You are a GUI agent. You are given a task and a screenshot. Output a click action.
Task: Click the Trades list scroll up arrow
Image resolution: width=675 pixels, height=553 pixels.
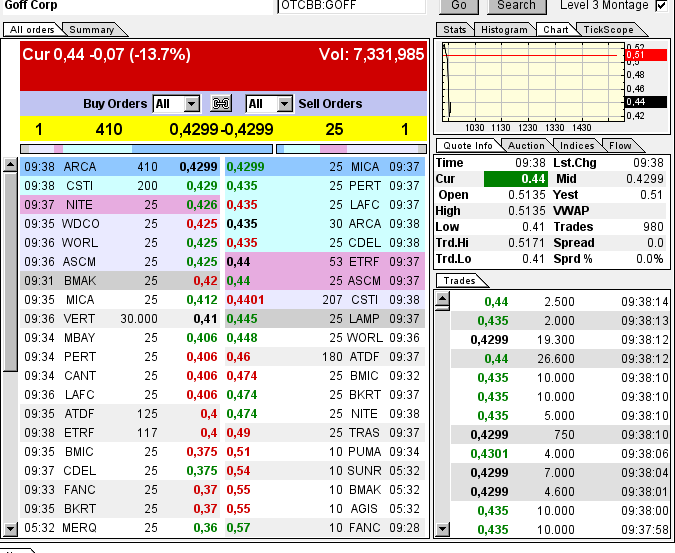click(x=443, y=298)
